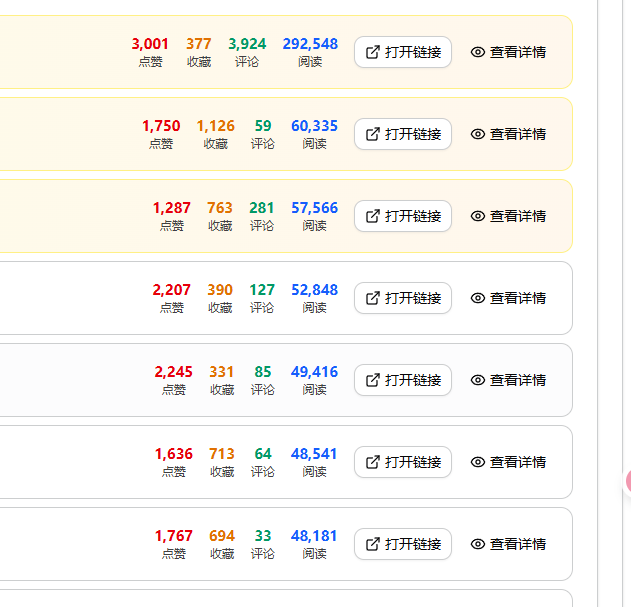Select the card with 2,245 likes
Screen dimensions: 631x607
tap(80, 380)
